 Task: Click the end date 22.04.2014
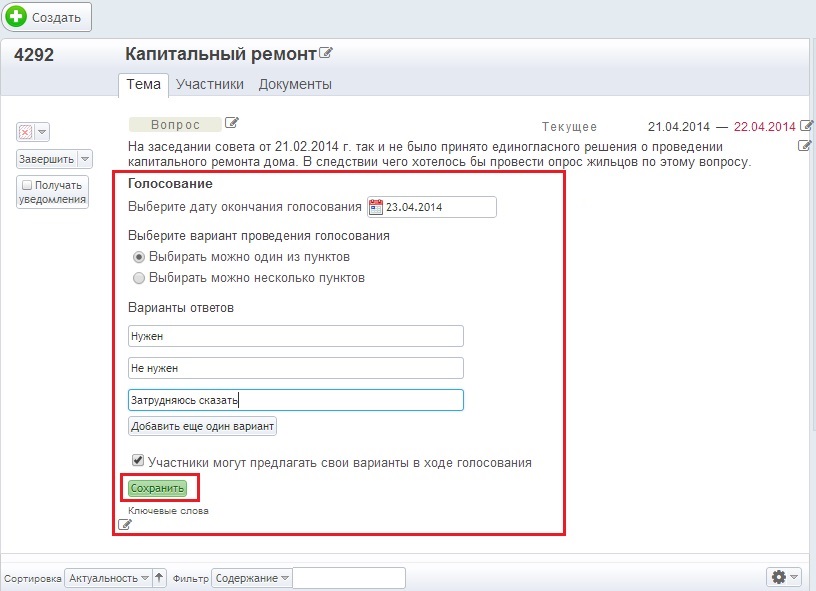(x=764, y=126)
